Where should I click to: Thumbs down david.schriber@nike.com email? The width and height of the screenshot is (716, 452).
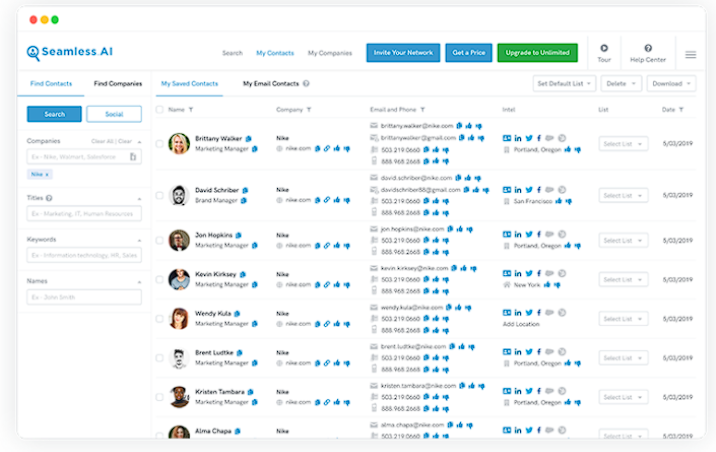click(478, 178)
